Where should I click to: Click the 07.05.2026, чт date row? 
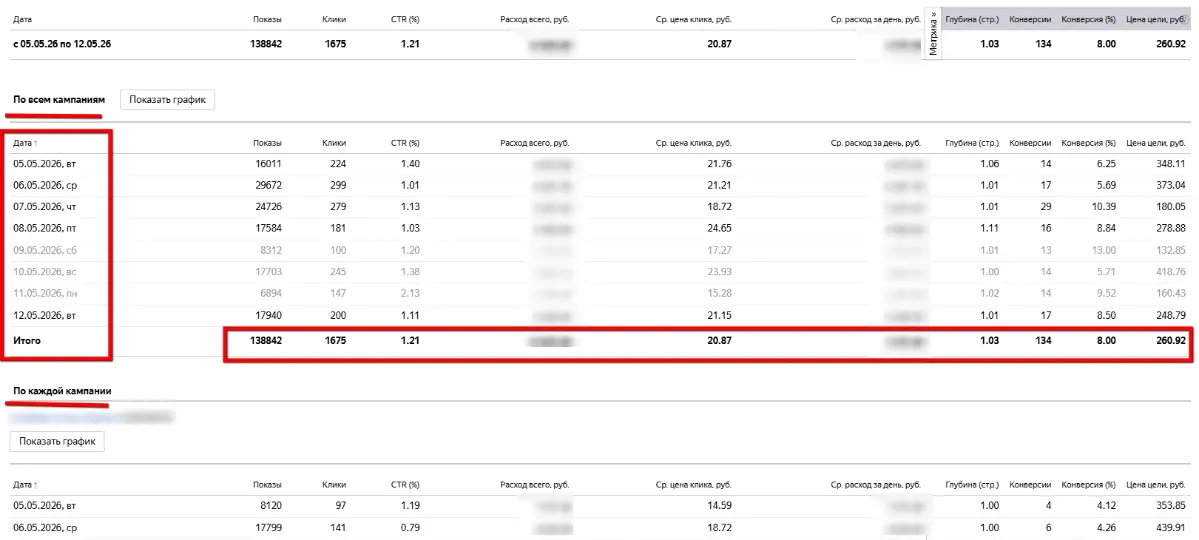(x=44, y=207)
